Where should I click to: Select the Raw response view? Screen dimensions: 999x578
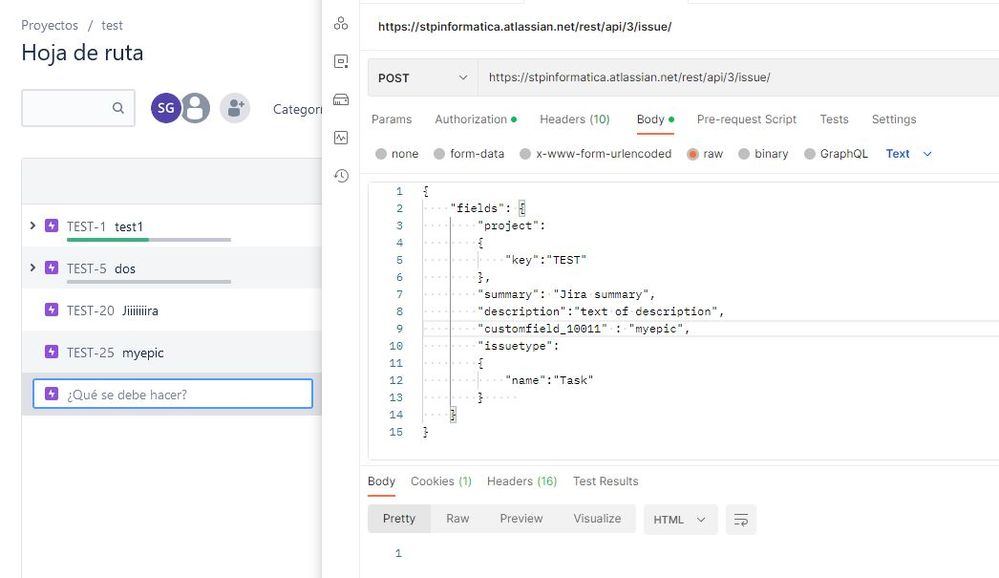[457, 519]
